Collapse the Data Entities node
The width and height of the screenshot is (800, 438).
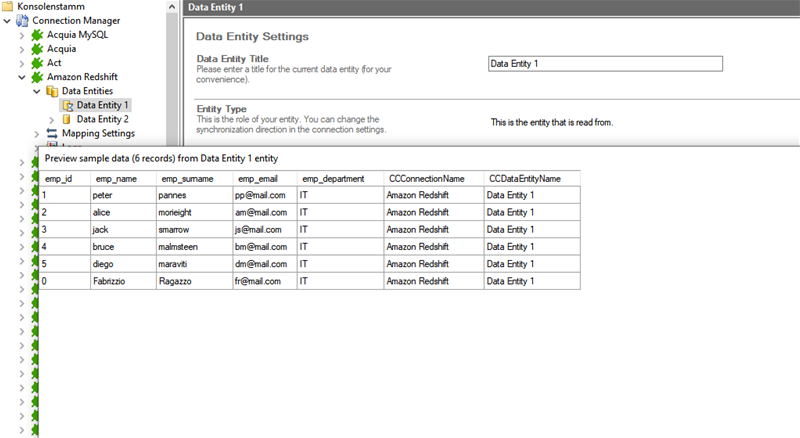pos(37,91)
